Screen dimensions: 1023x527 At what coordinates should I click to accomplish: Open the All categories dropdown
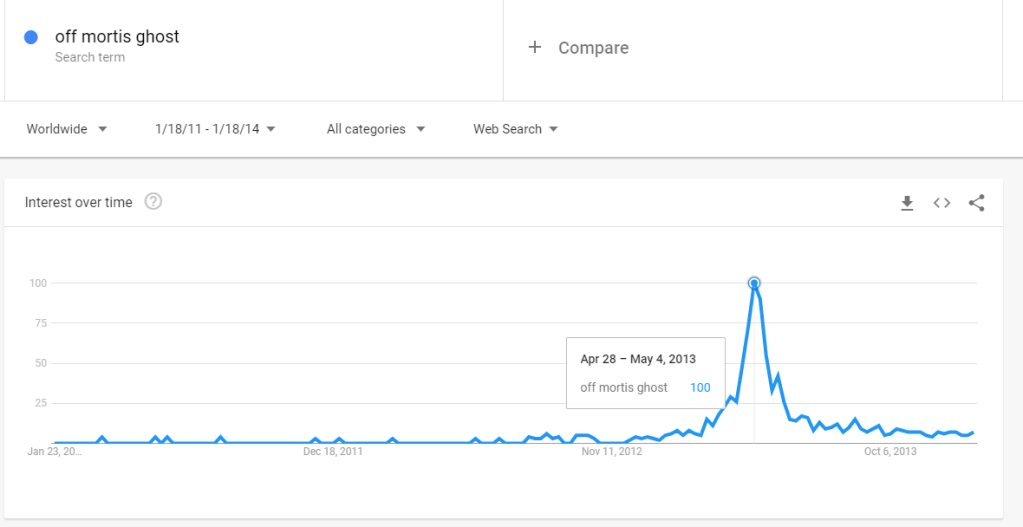click(x=376, y=129)
